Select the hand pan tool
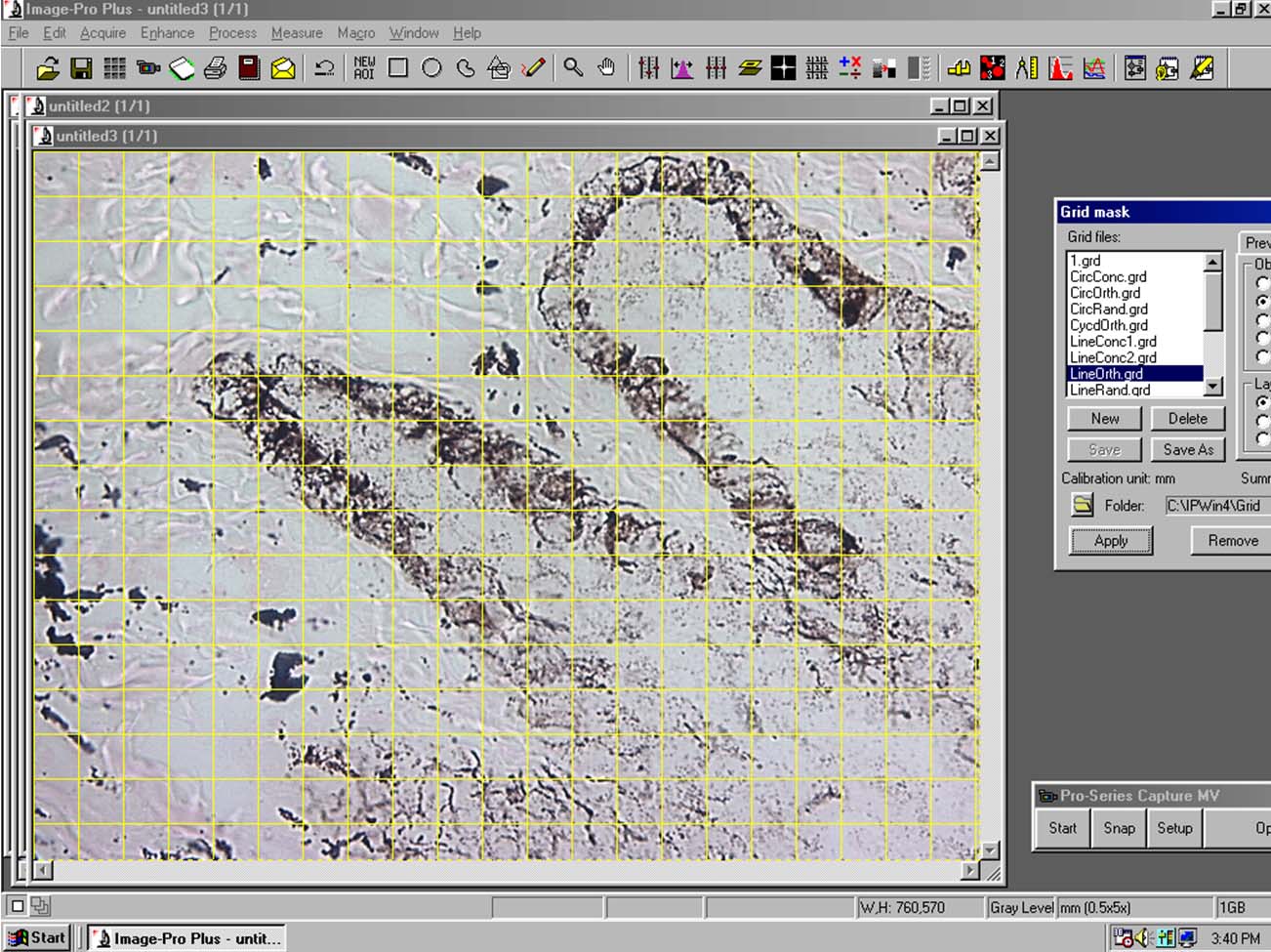The image size is (1271, 952). coord(606,68)
